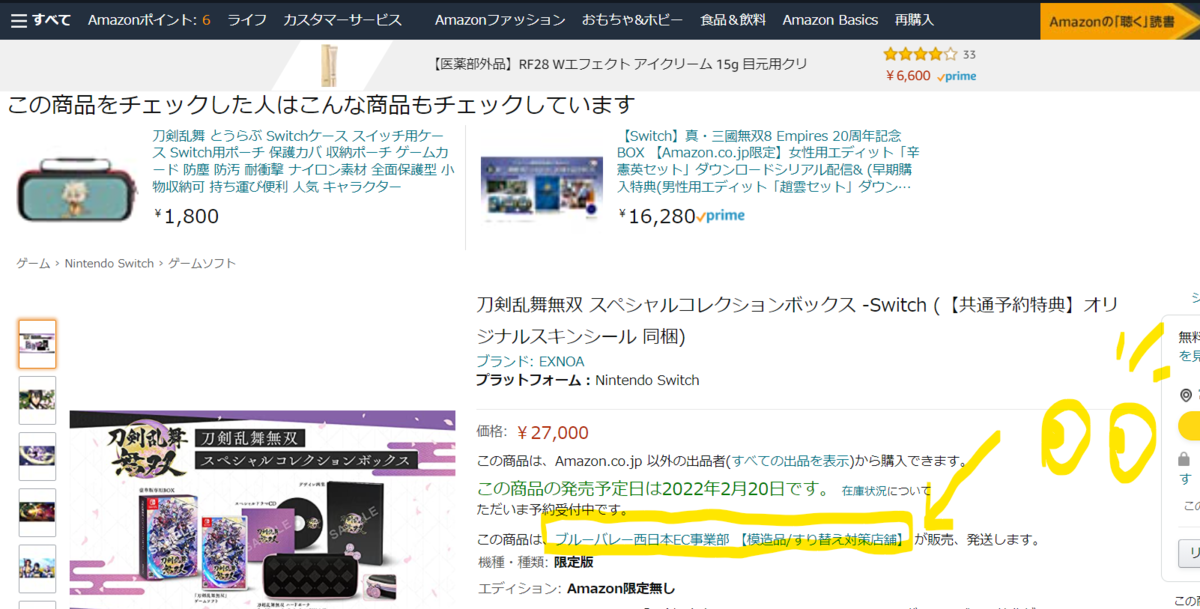The image size is (1200, 609).
Task: Click the ¥1,800 price of Switch case
Action: (x=187, y=216)
